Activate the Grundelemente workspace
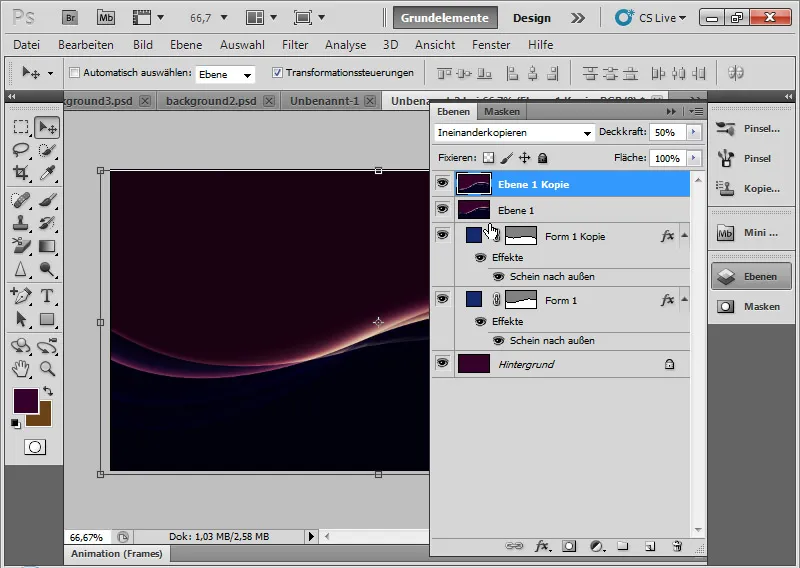Screen dimensions: 800x568 coord(445,18)
